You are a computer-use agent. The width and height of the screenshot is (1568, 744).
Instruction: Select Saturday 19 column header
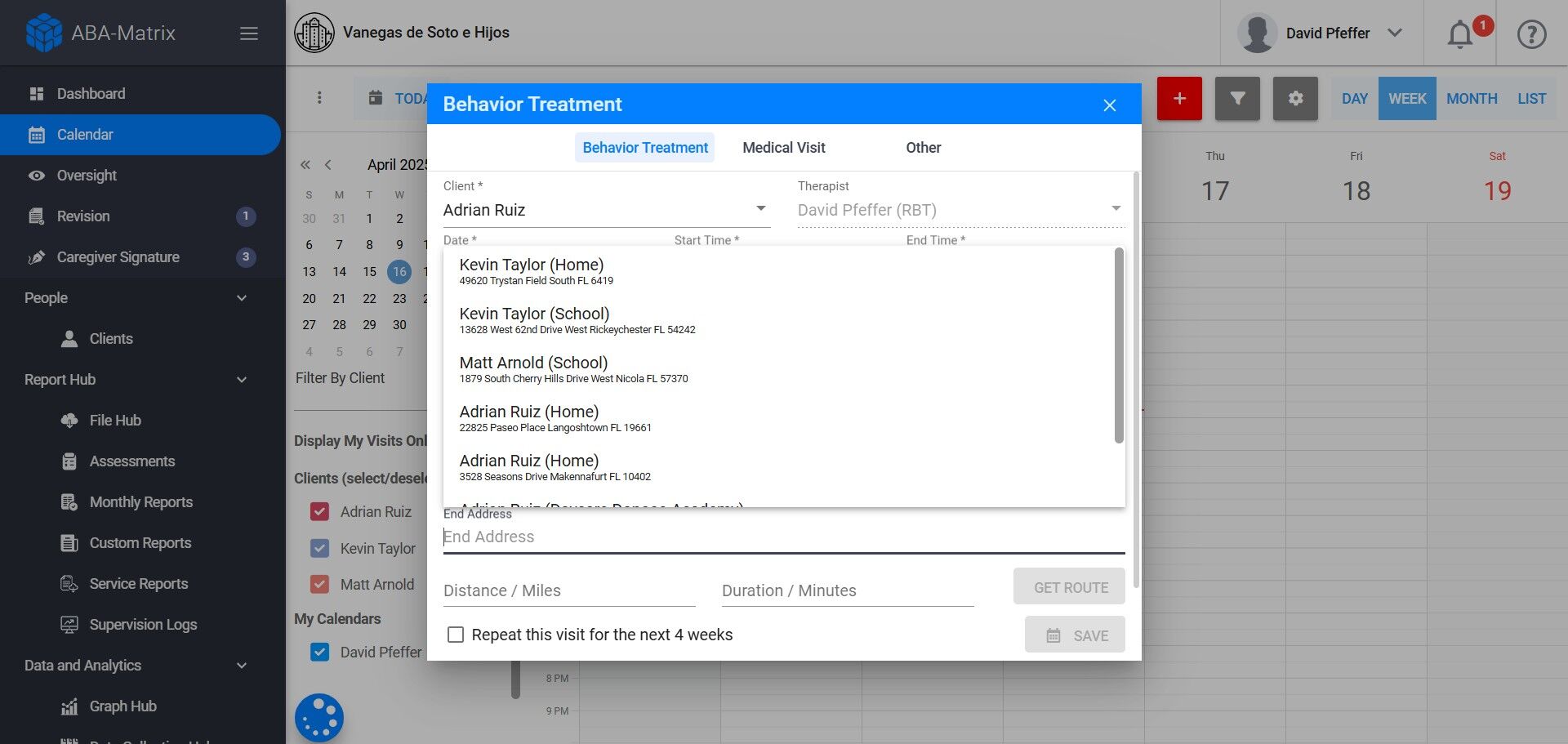[x=1497, y=180]
